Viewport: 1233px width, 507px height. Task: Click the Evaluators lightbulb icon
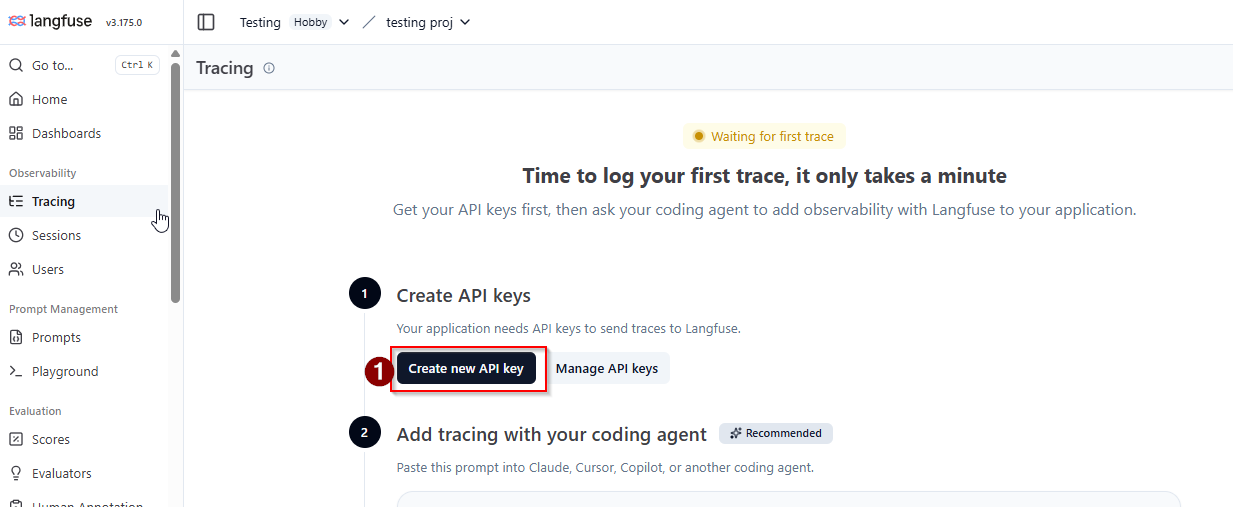coord(16,473)
